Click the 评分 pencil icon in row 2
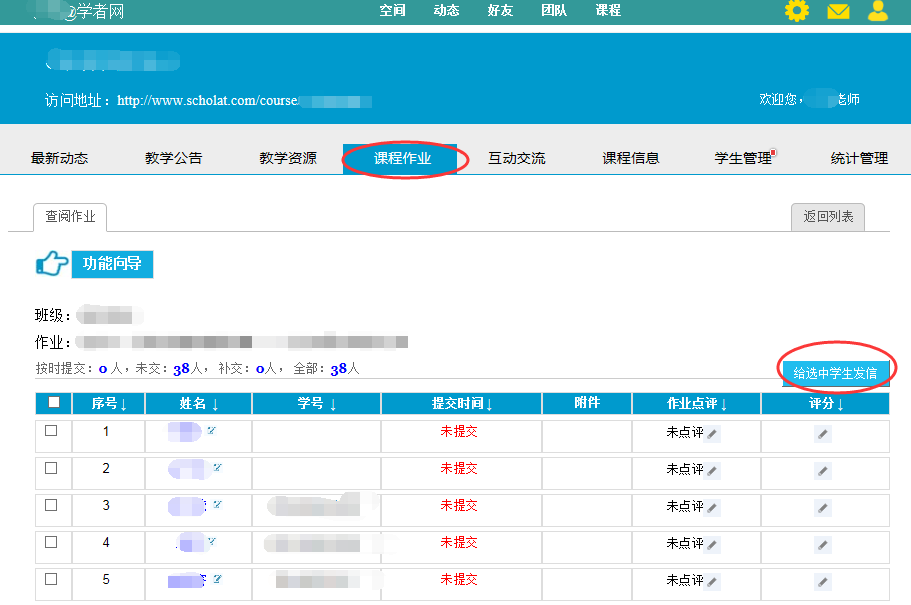The image size is (911, 605). tap(822, 471)
